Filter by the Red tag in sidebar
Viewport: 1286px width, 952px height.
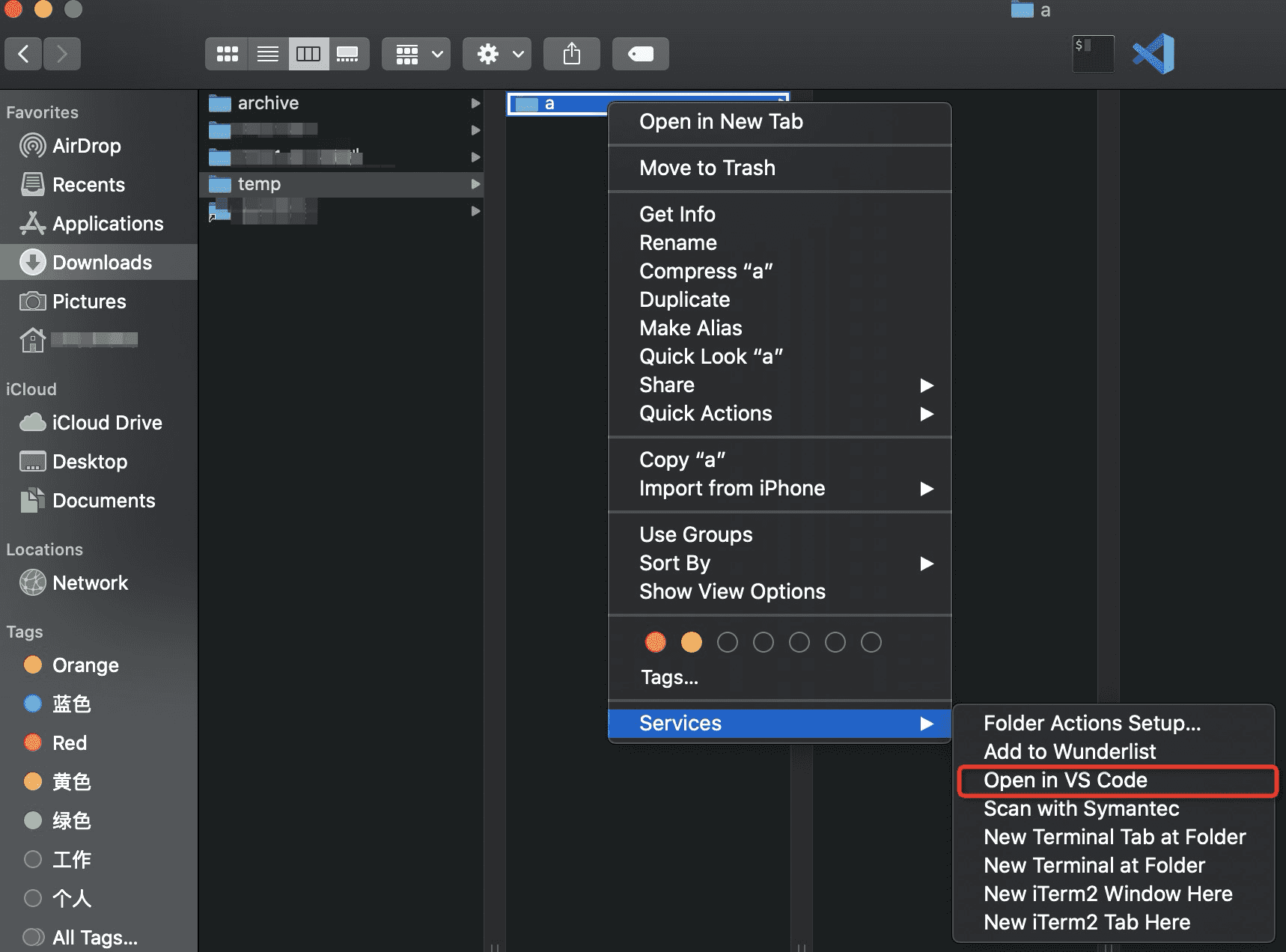point(99,743)
